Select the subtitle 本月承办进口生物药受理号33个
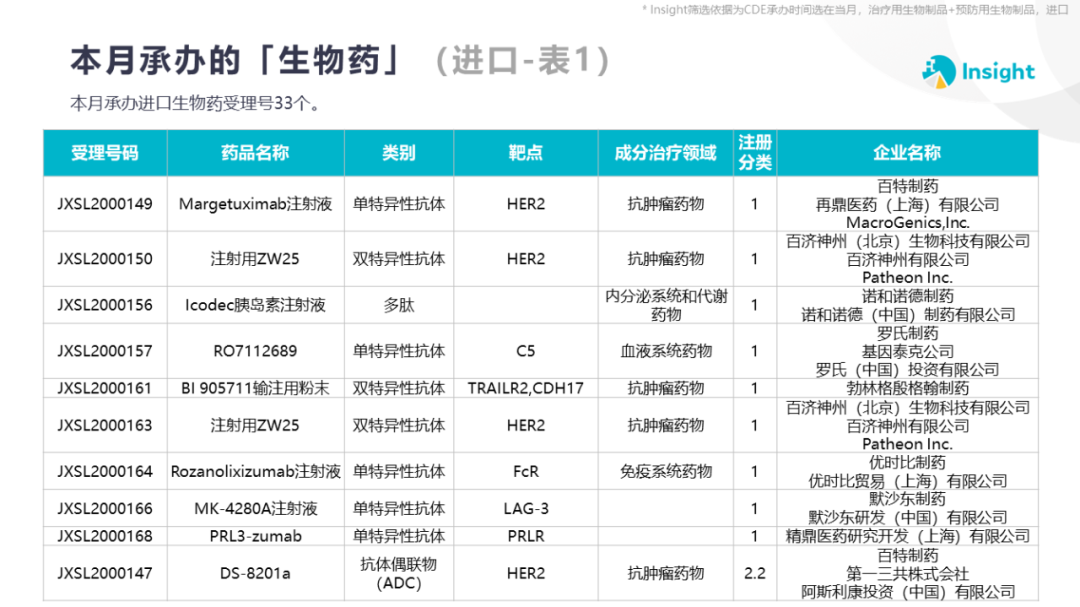Screen dimensions: 1080x607 point(195,103)
